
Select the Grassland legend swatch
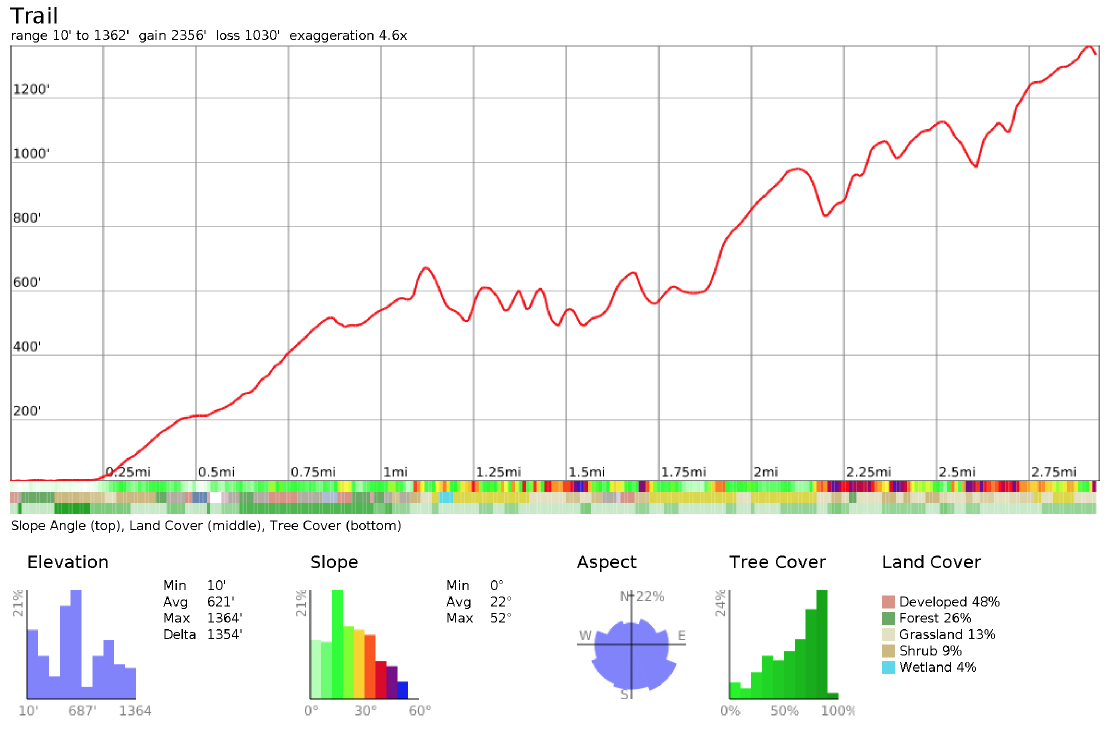point(889,635)
